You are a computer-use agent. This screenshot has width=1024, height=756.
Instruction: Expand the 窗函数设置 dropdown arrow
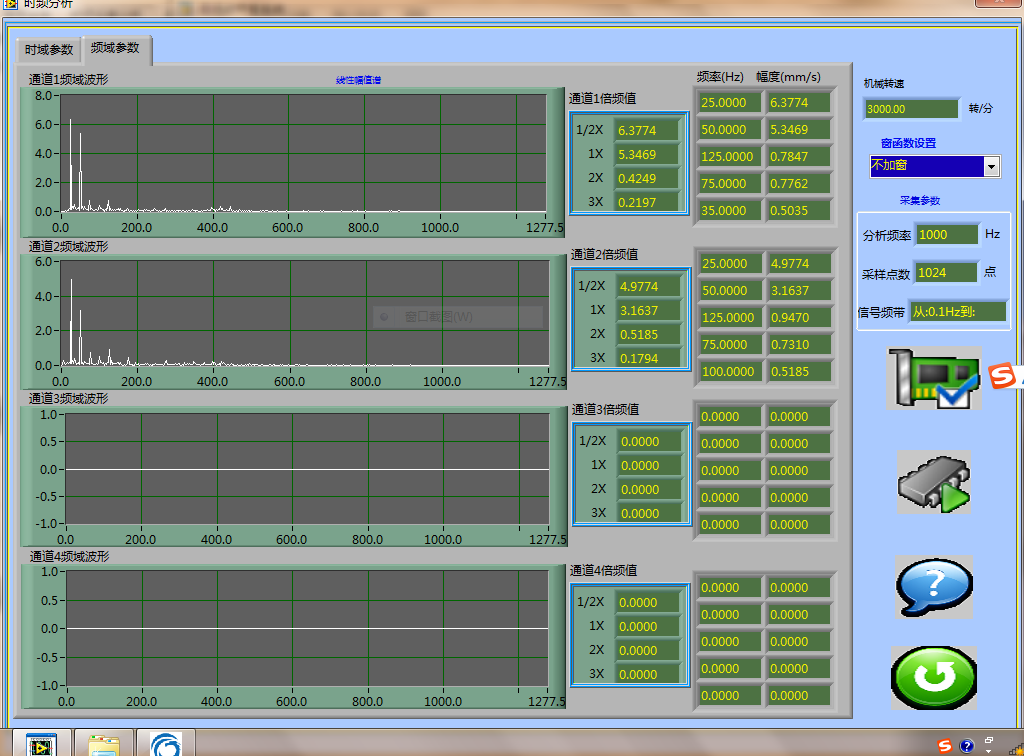pos(991,166)
